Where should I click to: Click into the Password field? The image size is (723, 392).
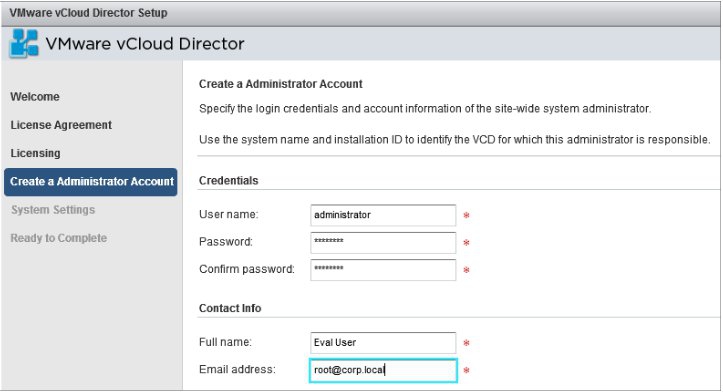point(383,242)
